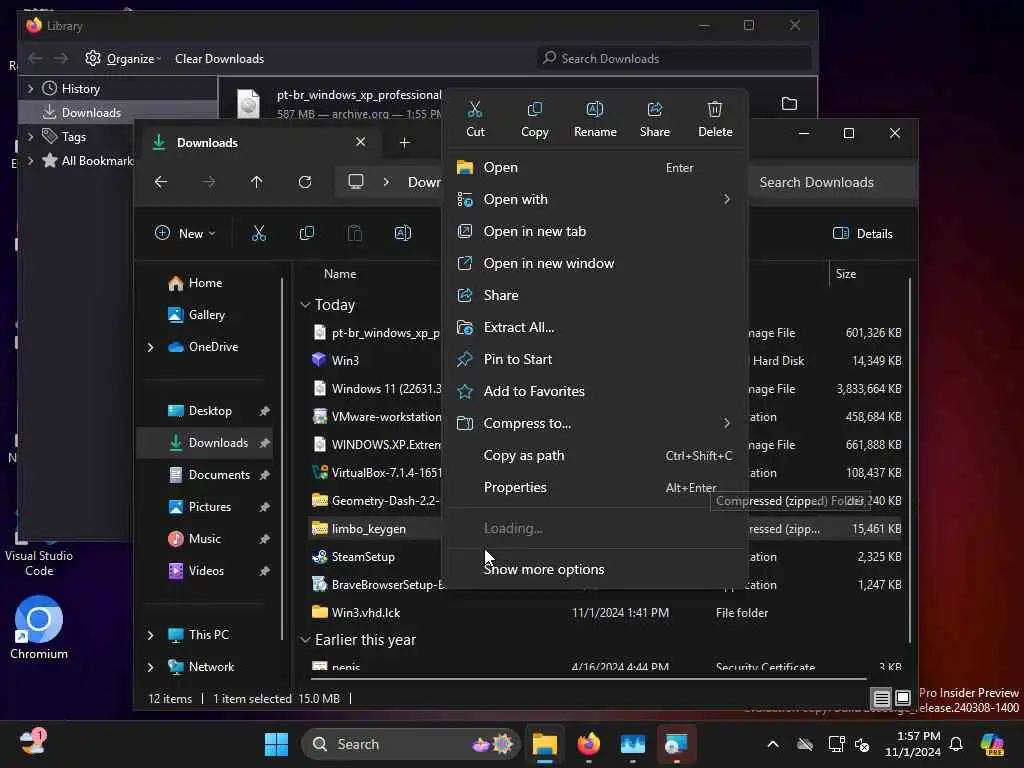The height and width of the screenshot is (768, 1024).
Task: Open Properties from context menu
Action: point(596,487)
